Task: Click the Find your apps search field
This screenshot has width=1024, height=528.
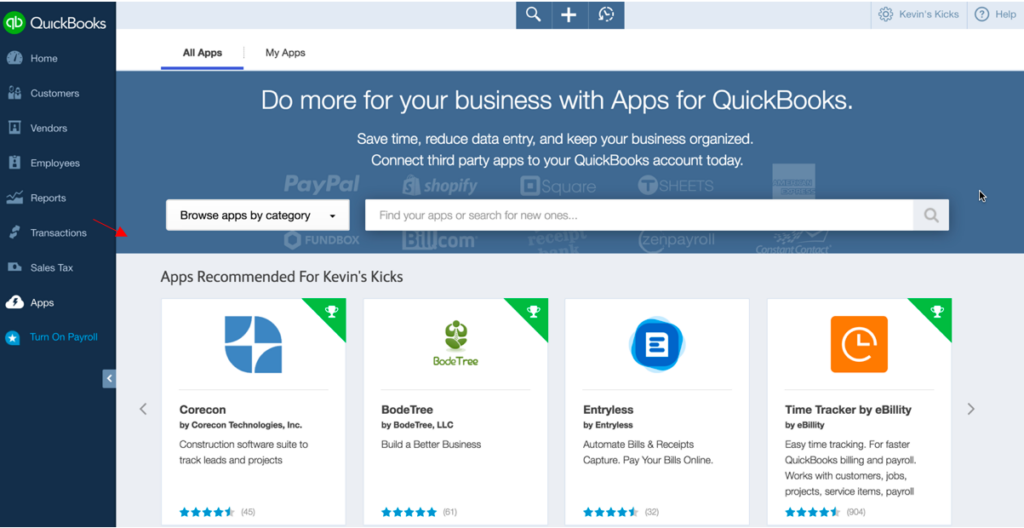Action: point(639,215)
